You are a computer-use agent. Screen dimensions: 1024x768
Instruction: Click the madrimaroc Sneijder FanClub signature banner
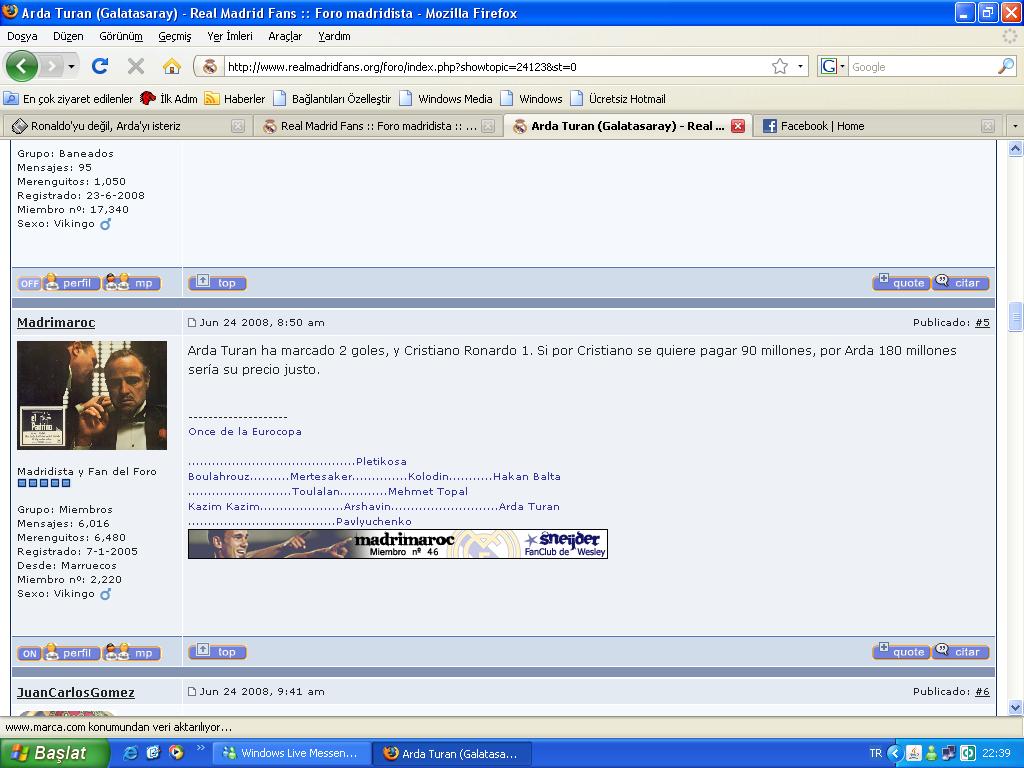tap(398, 544)
